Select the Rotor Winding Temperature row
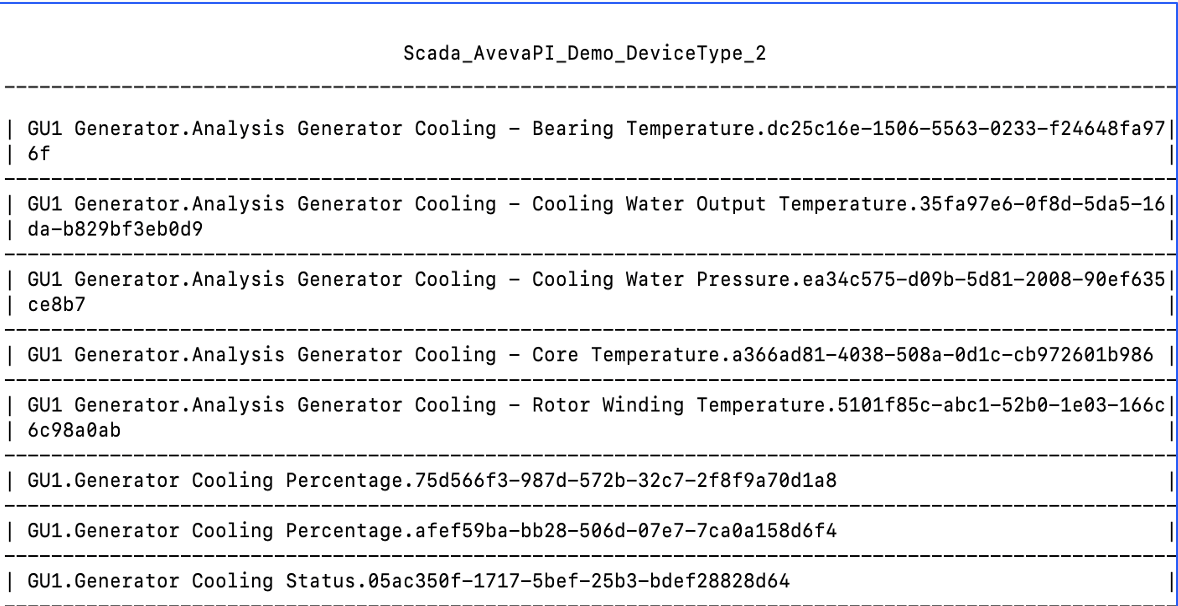This screenshot has height=606, width=1178. pos(589,418)
